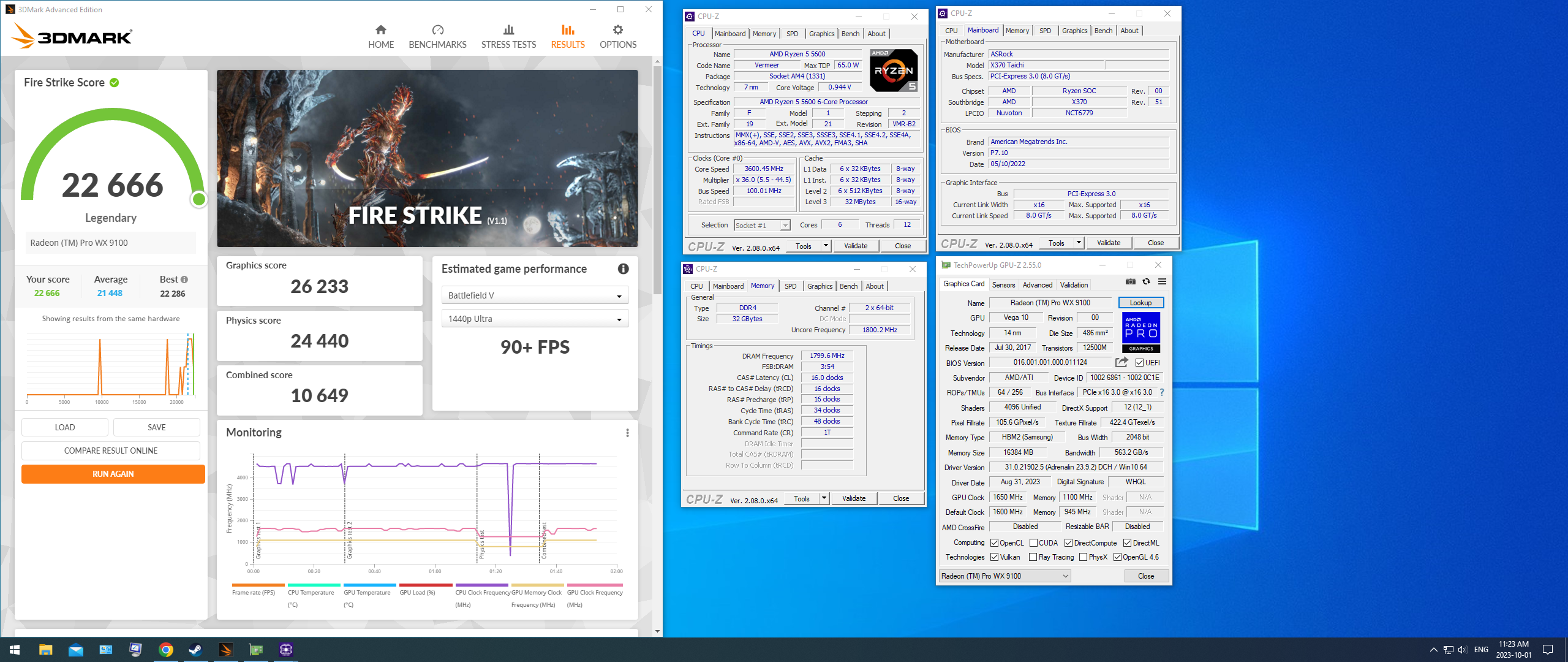Open the notification center icon
The width and height of the screenshot is (1568, 662).
click(1548, 650)
